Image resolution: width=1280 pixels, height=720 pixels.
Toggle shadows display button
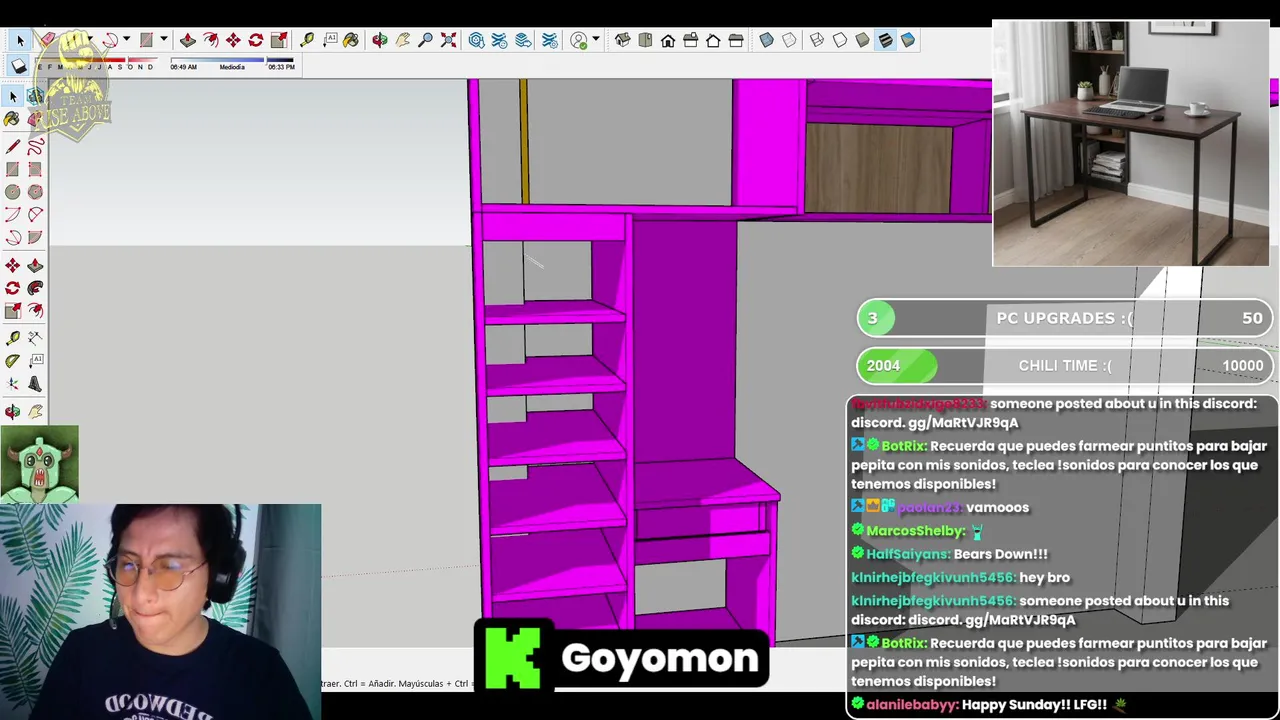(x=19, y=66)
